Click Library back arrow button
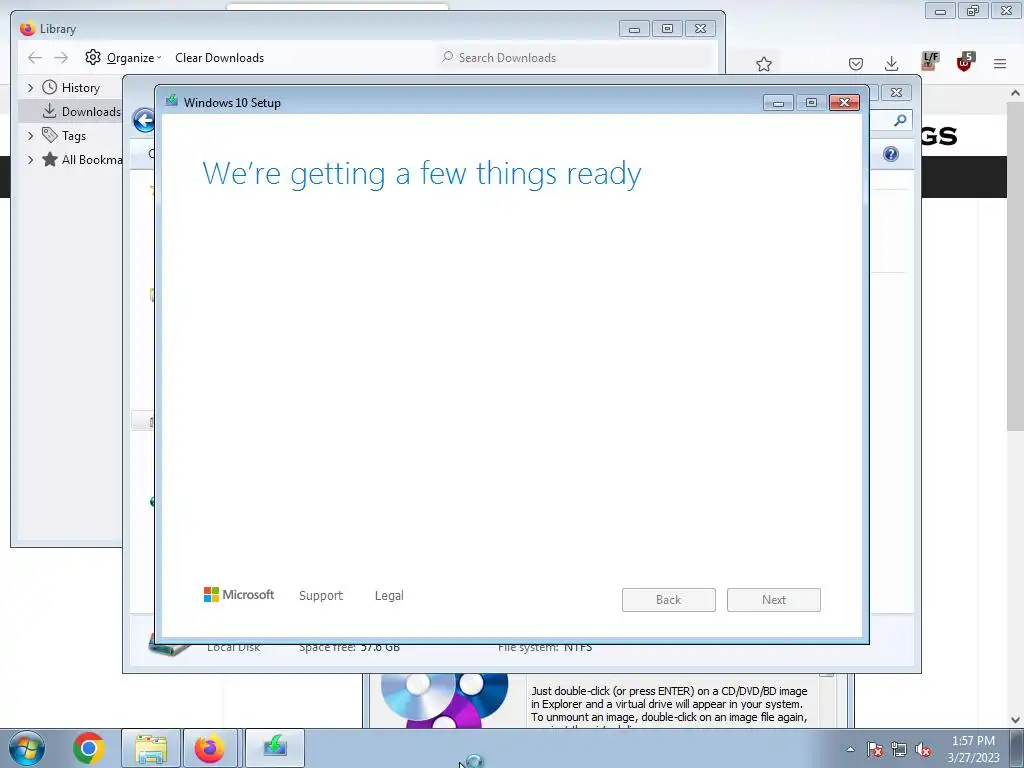Screen dimensions: 1024x768 [x=35, y=57]
